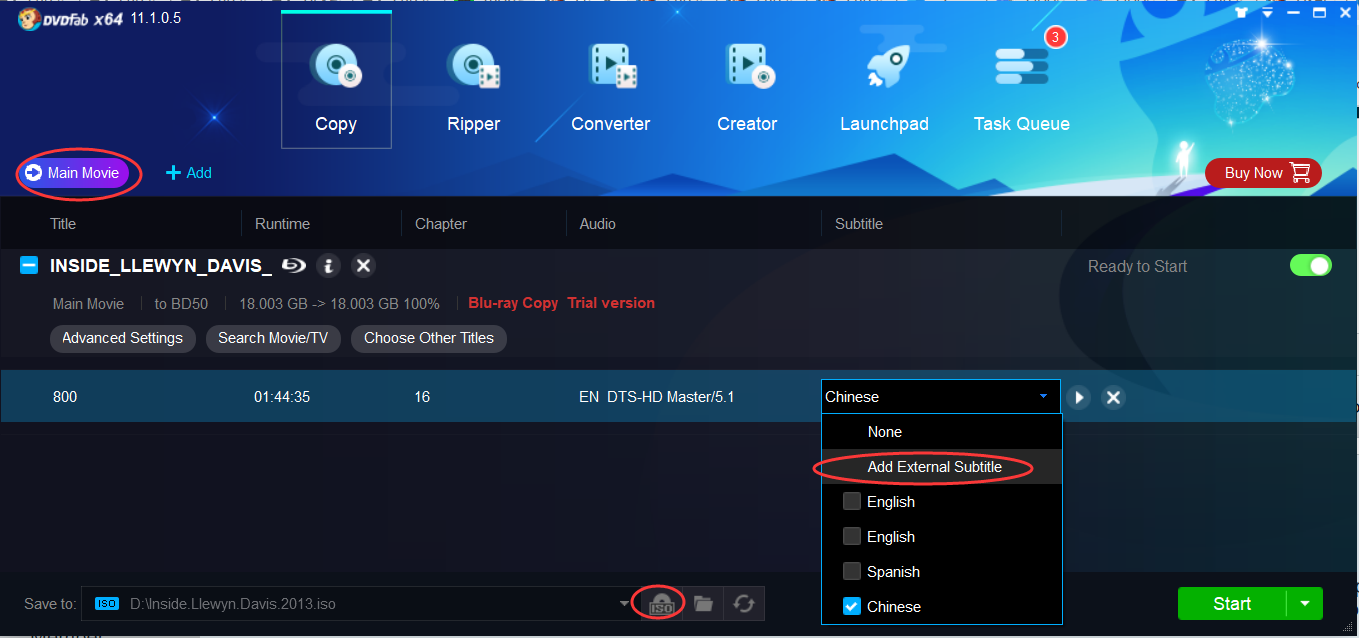Remove title 800 with X icon

tap(1113, 397)
